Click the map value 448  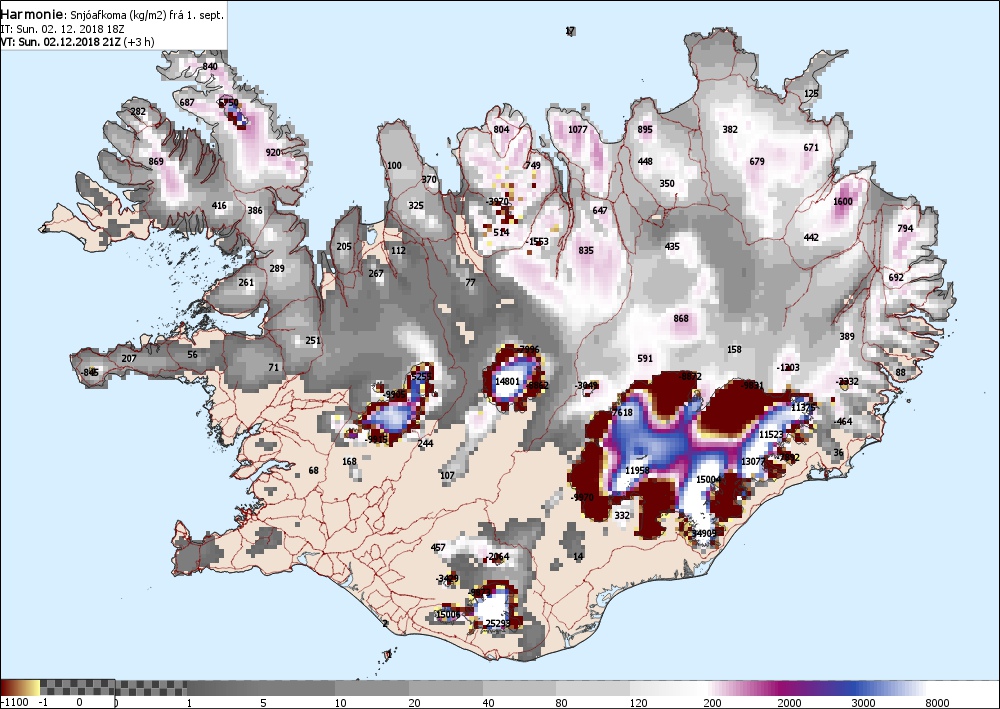click(645, 161)
